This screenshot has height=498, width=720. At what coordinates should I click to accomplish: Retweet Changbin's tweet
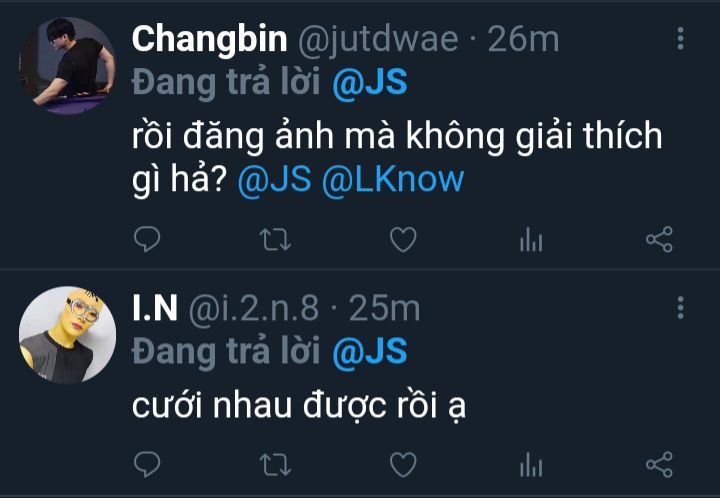click(x=275, y=239)
